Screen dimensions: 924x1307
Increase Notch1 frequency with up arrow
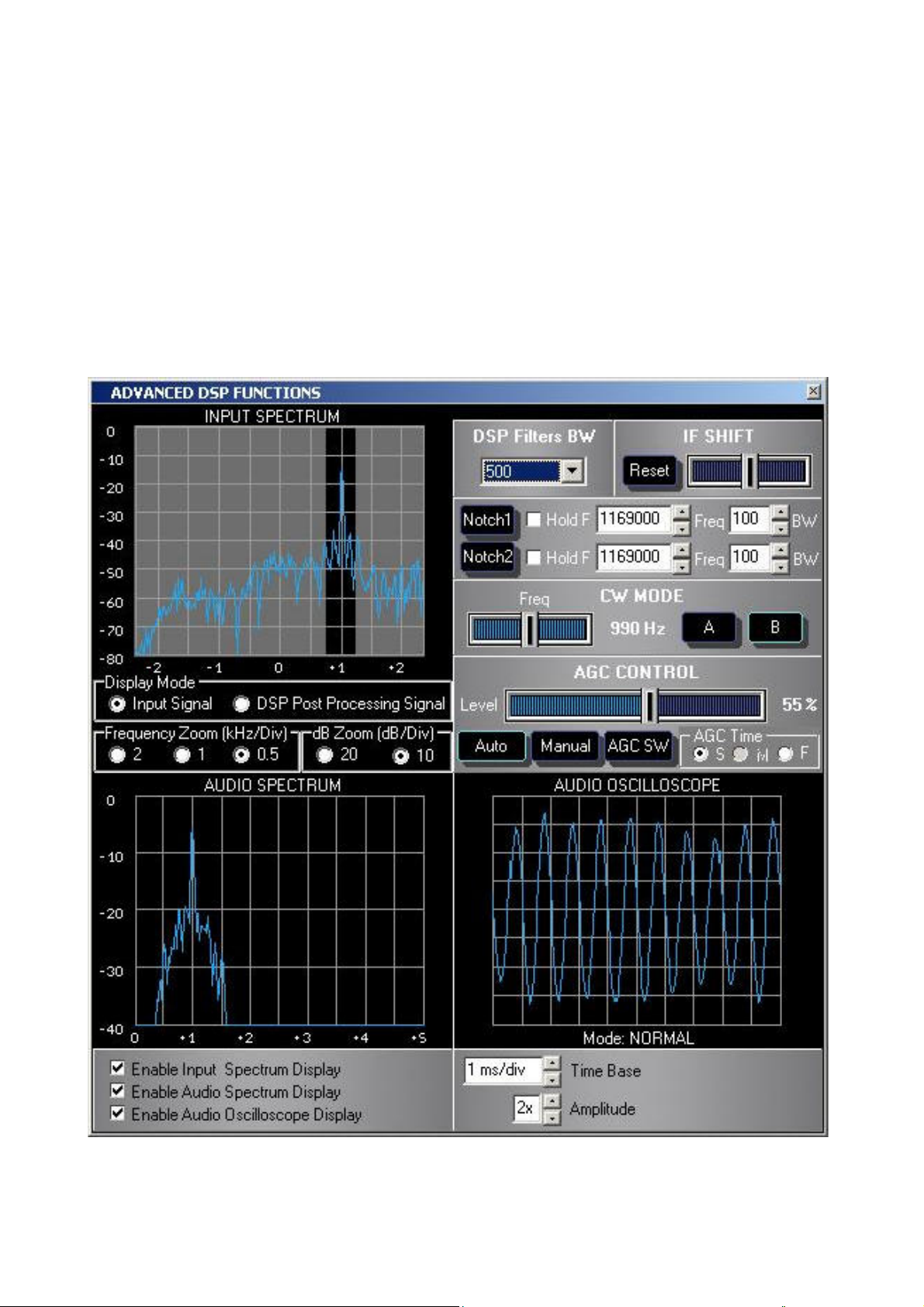click(681, 513)
